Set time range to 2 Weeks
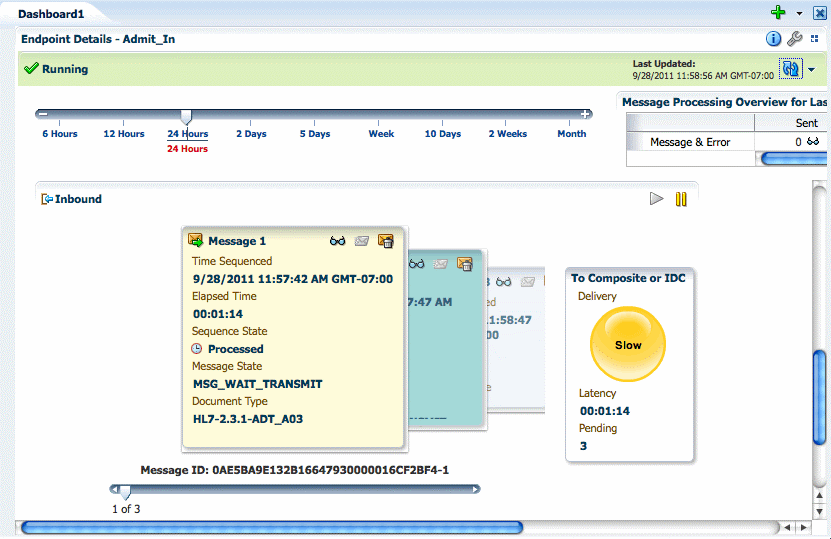The image size is (831, 539). [x=508, y=134]
